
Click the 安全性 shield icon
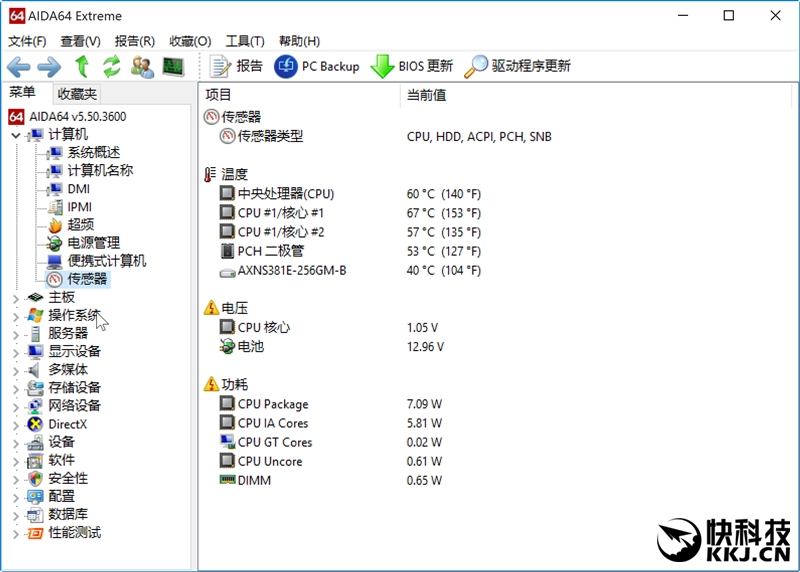[35, 479]
